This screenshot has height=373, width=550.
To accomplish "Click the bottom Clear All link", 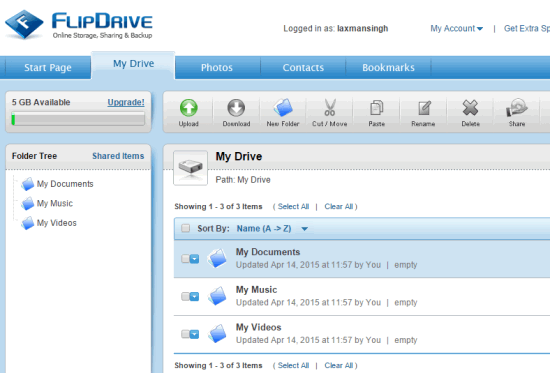I will pos(338,365).
